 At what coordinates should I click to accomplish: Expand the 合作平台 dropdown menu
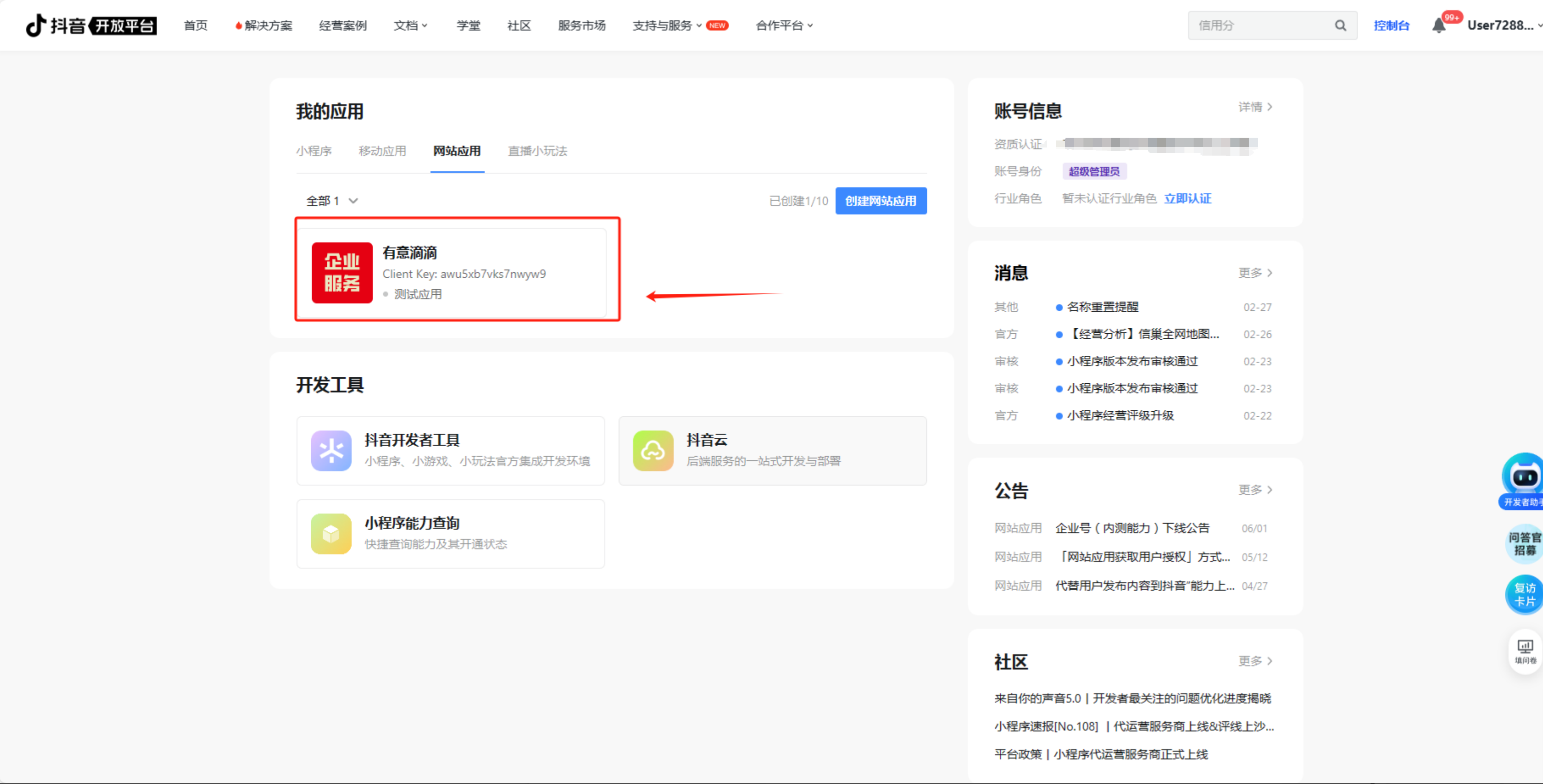[784, 25]
